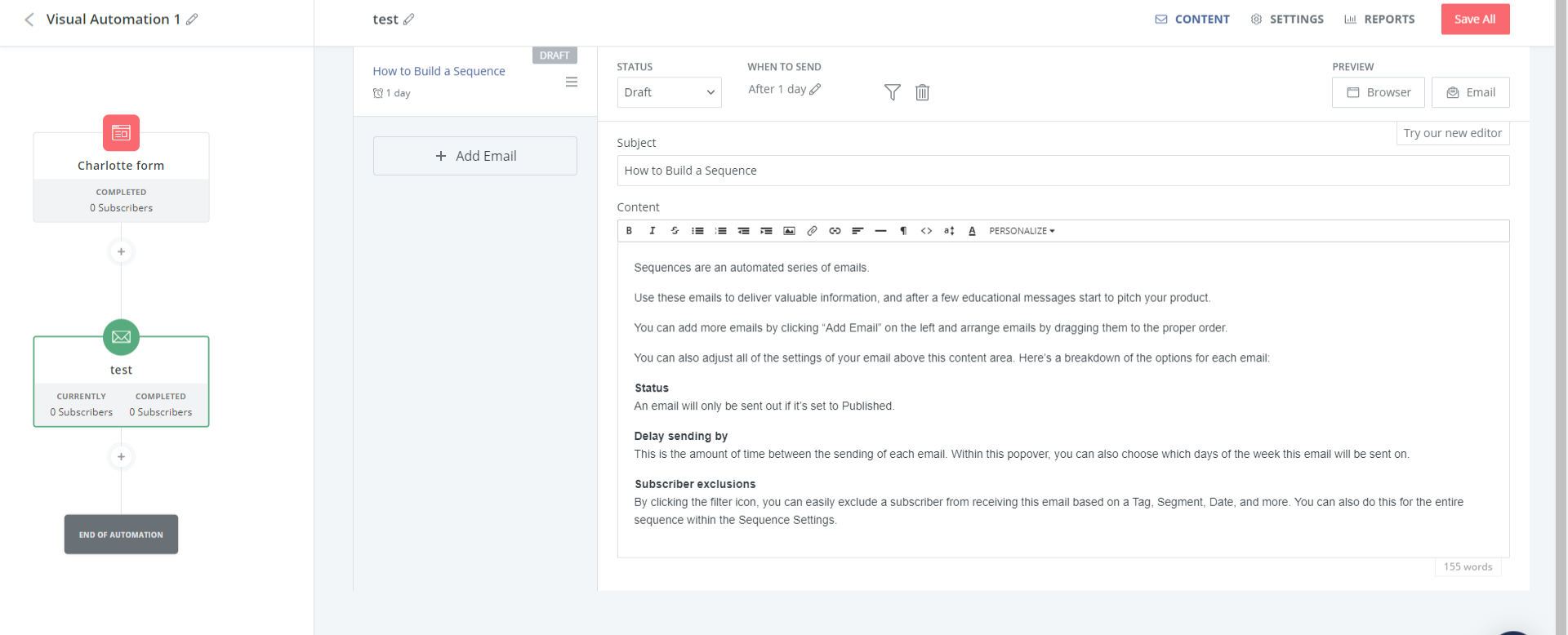Select the test sequence email node icon
Screen dimensions: 1568x635
tap(121, 337)
